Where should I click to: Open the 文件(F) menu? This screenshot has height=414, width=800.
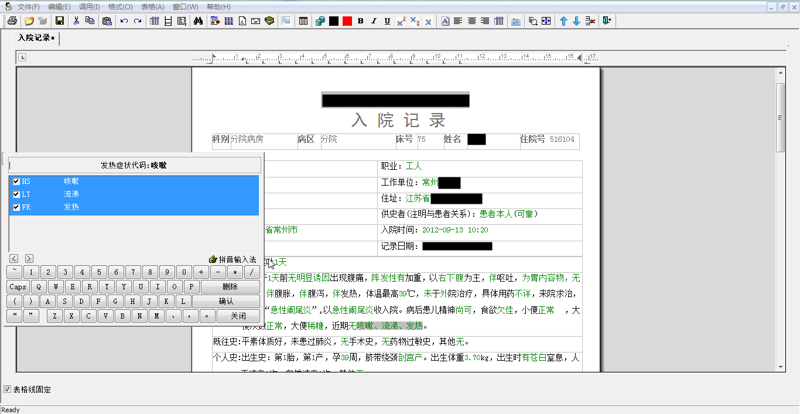tap(28, 7)
